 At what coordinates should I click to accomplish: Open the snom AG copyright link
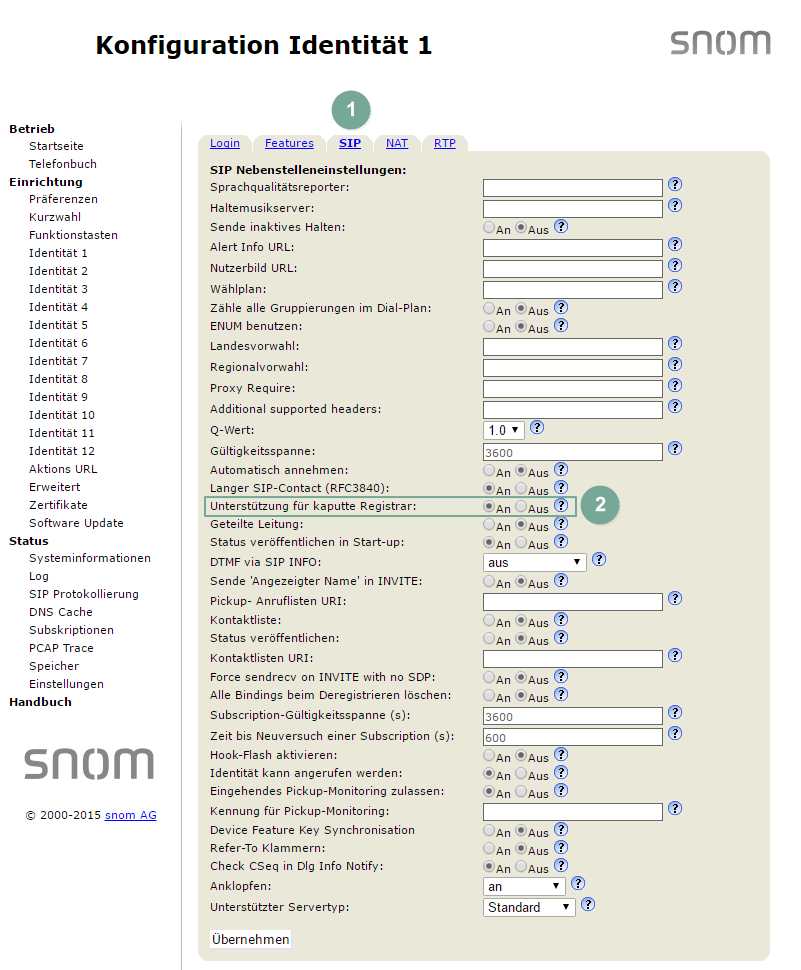click(131, 815)
